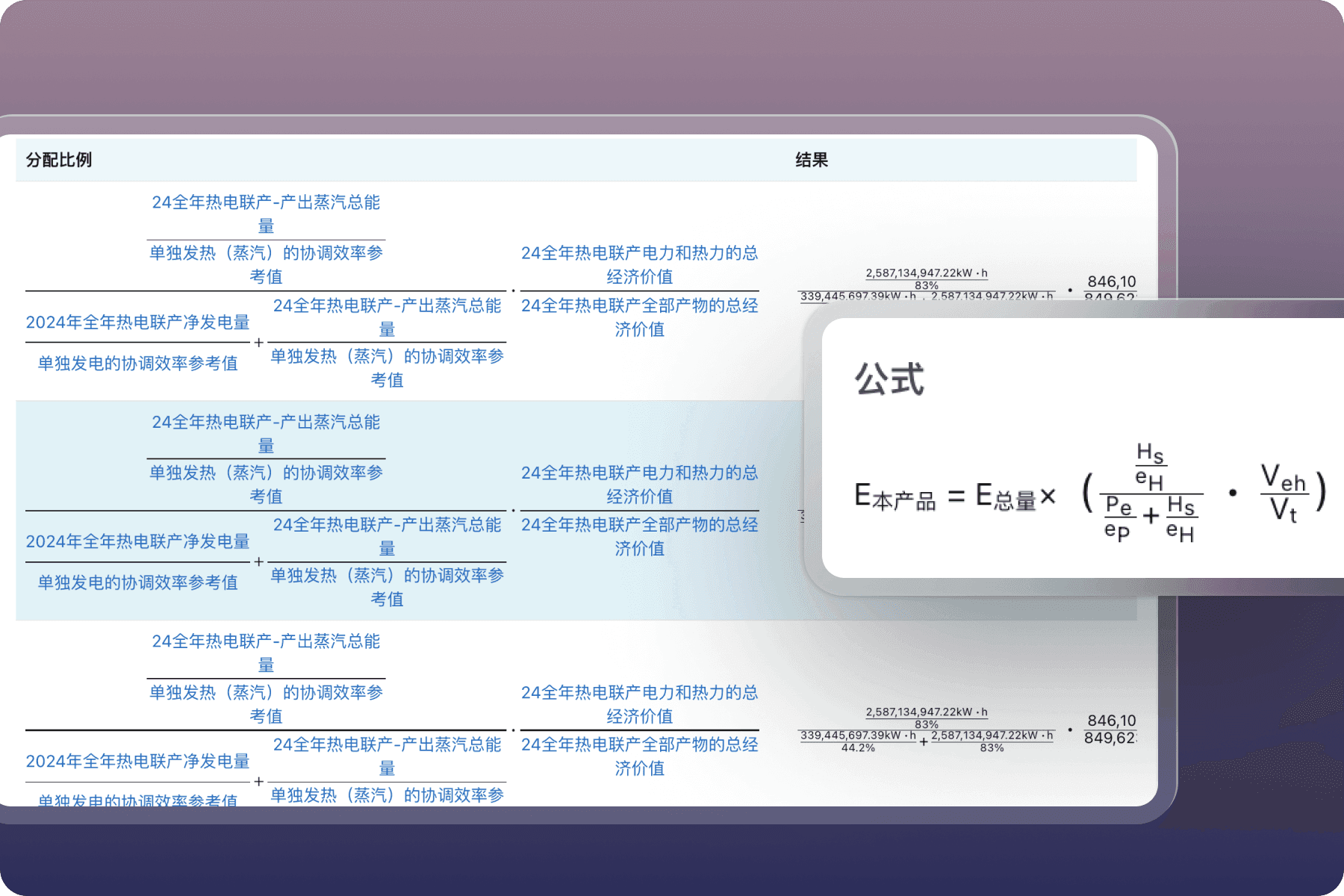This screenshot has width=1344, height=896.
Task: Open 2024年全年热电联产净发电量 in the third row
Action: (137, 762)
